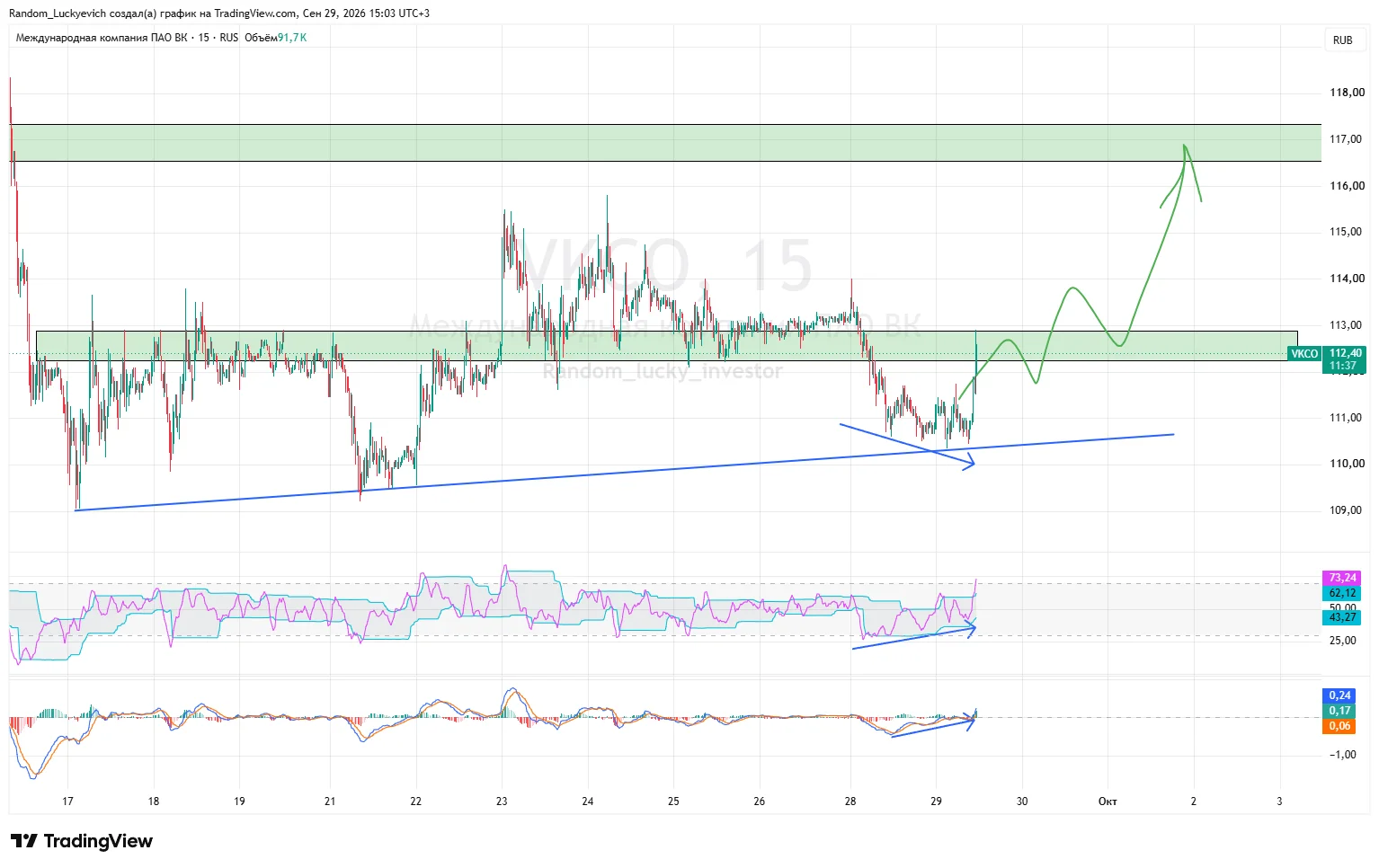Click the 118,00 price axis label
This screenshot has height=868, width=1379.
[1347, 93]
